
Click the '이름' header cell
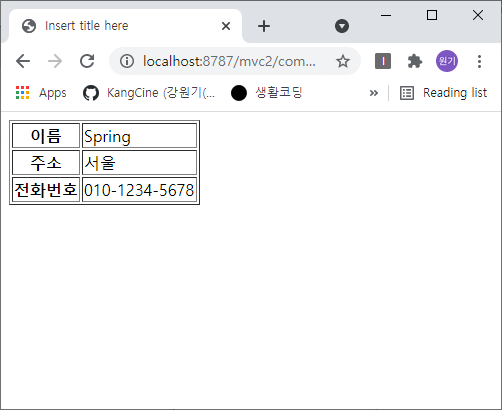[46, 136]
